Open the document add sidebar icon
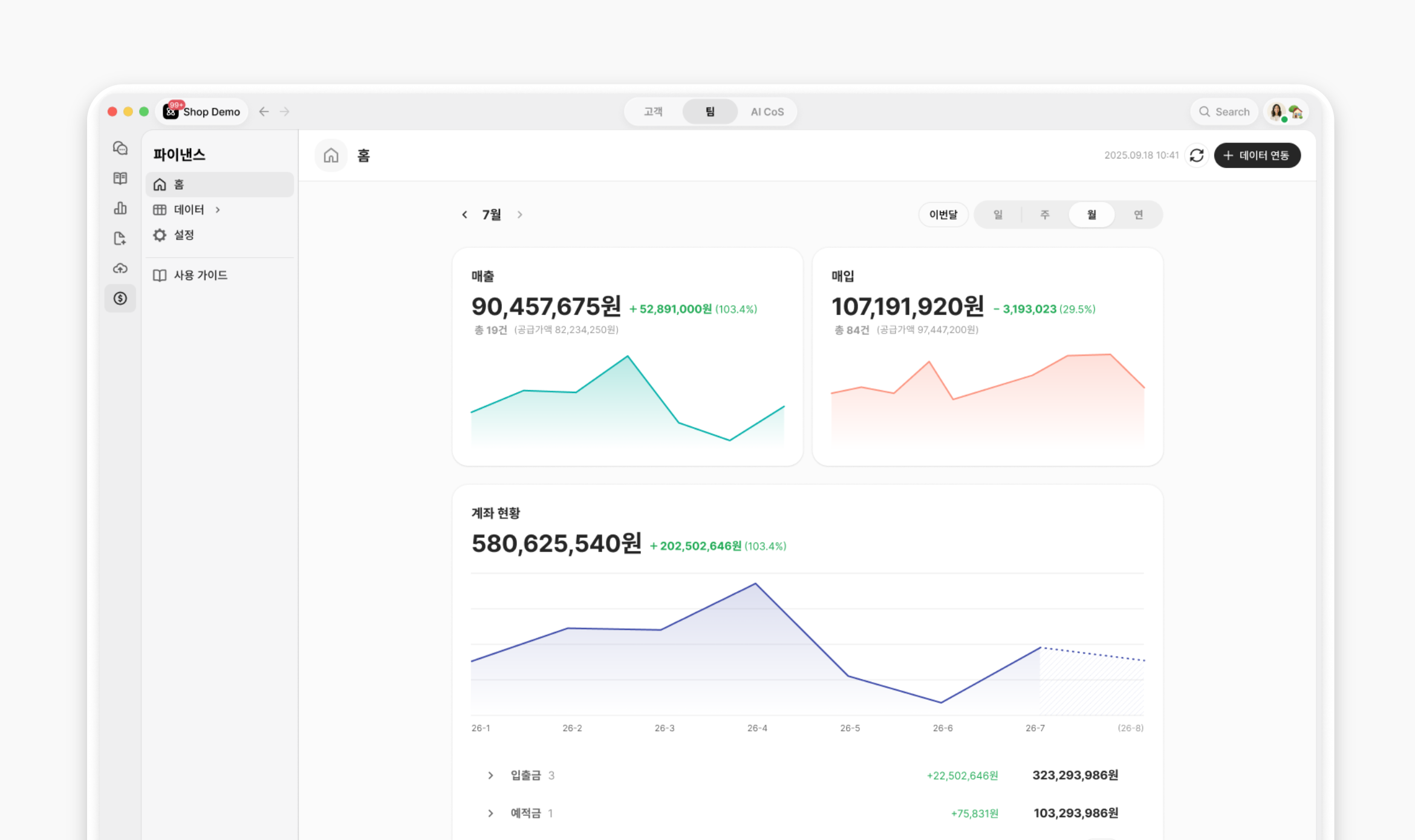The height and width of the screenshot is (840, 1415). (120, 238)
